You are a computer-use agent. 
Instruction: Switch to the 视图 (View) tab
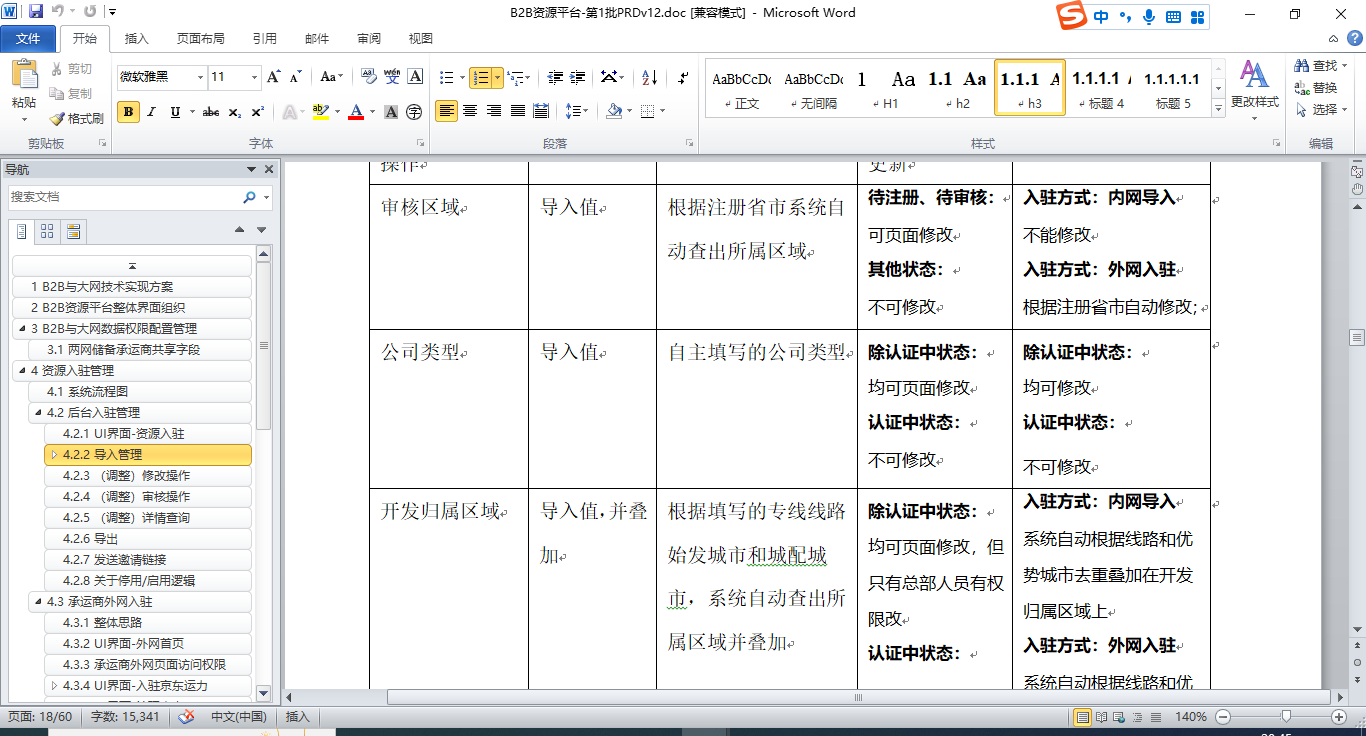(421, 39)
